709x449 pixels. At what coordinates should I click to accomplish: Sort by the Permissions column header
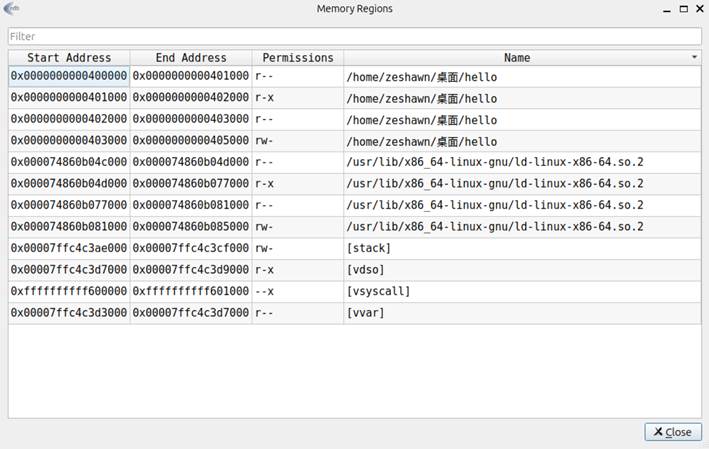pyautogui.click(x=298, y=58)
